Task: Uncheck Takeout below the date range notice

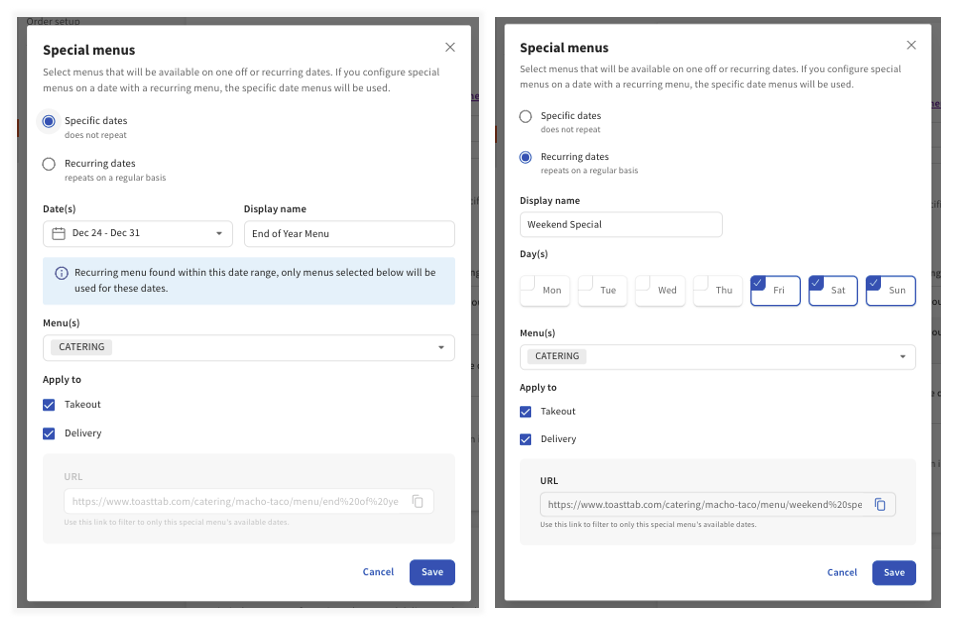Action: [x=49, y=405]
